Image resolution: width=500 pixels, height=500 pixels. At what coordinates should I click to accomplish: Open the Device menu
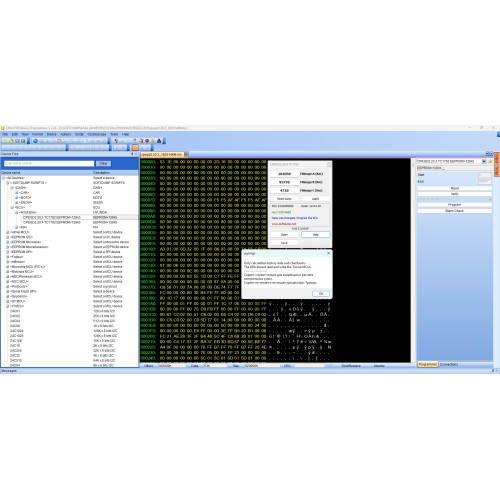[51, 134]
